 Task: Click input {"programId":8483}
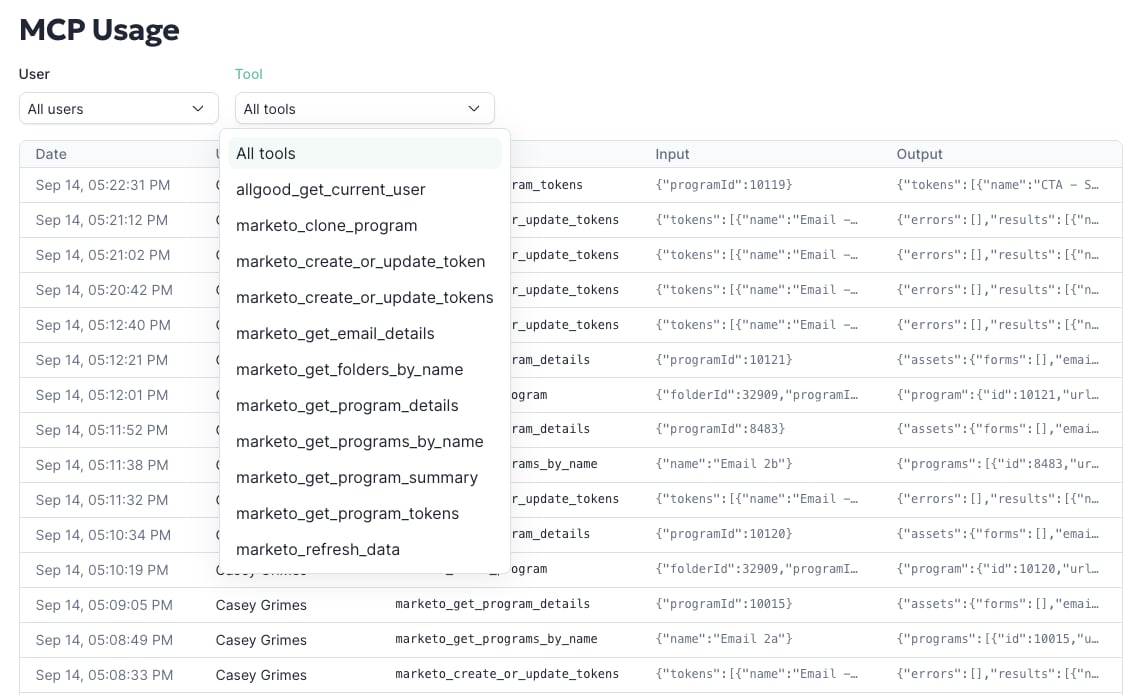[x=720, y=428]
